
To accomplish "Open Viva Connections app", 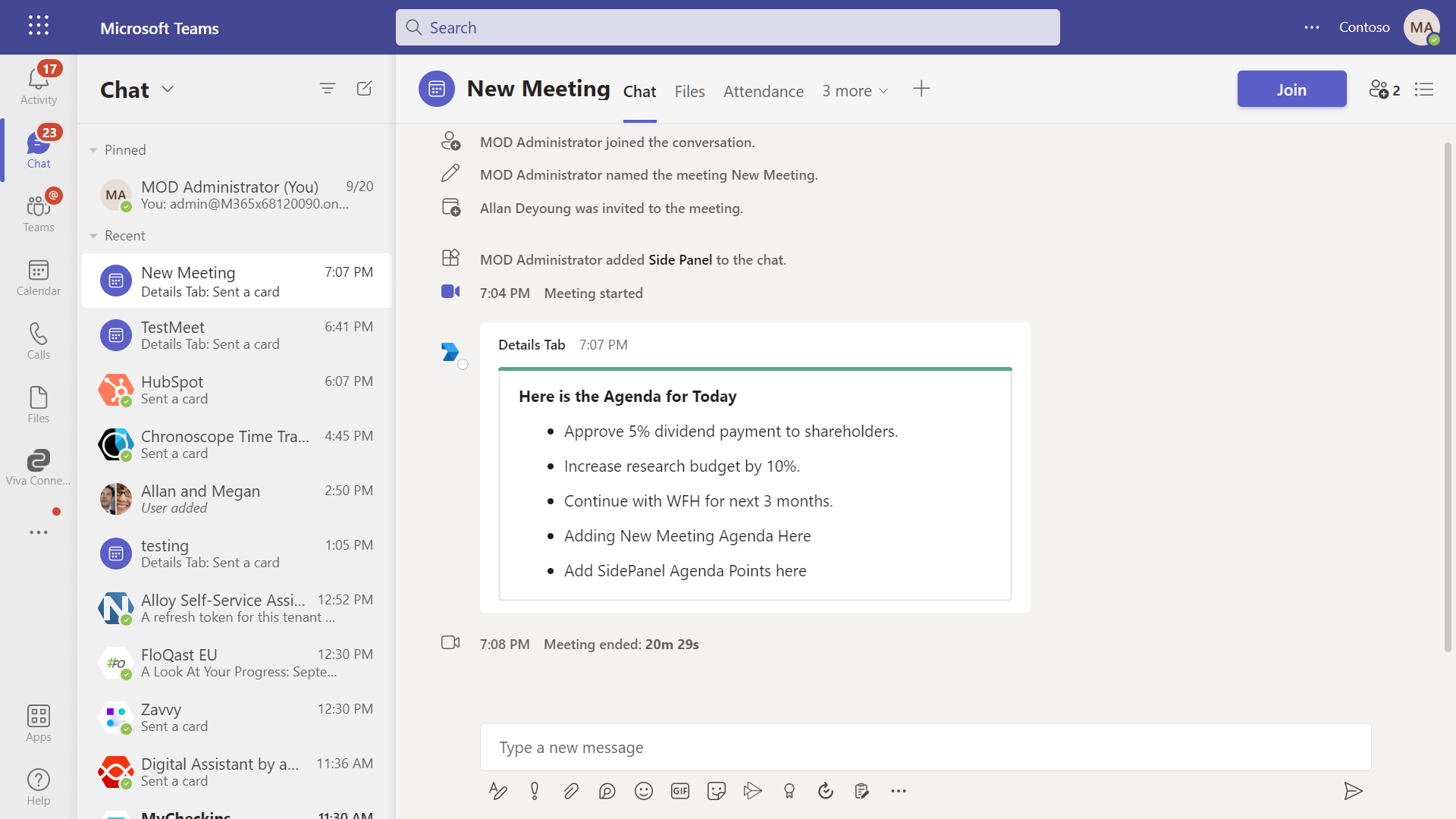I will coord(39,467).
